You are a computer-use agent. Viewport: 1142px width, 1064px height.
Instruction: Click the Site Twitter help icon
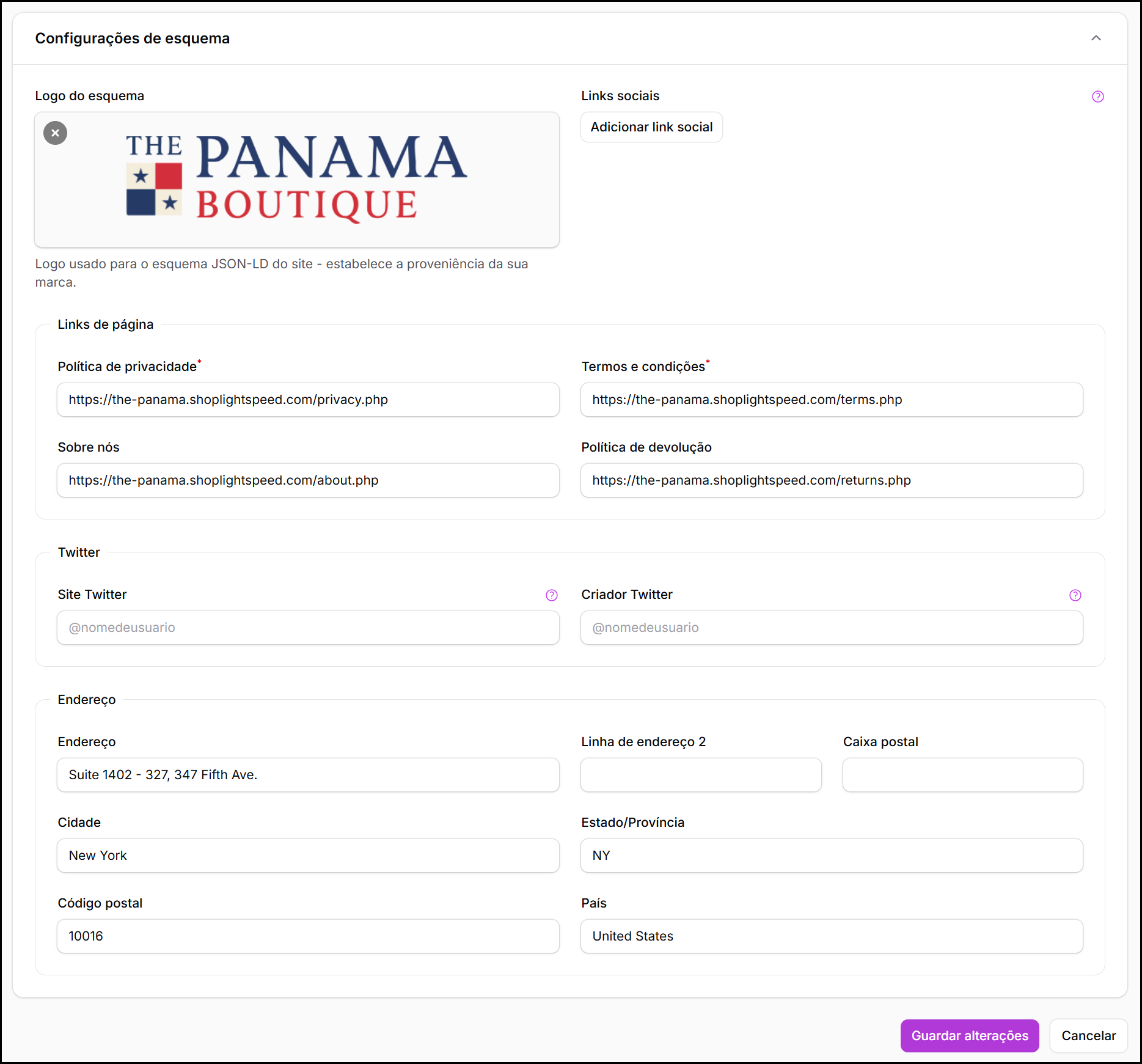[551, 595]
